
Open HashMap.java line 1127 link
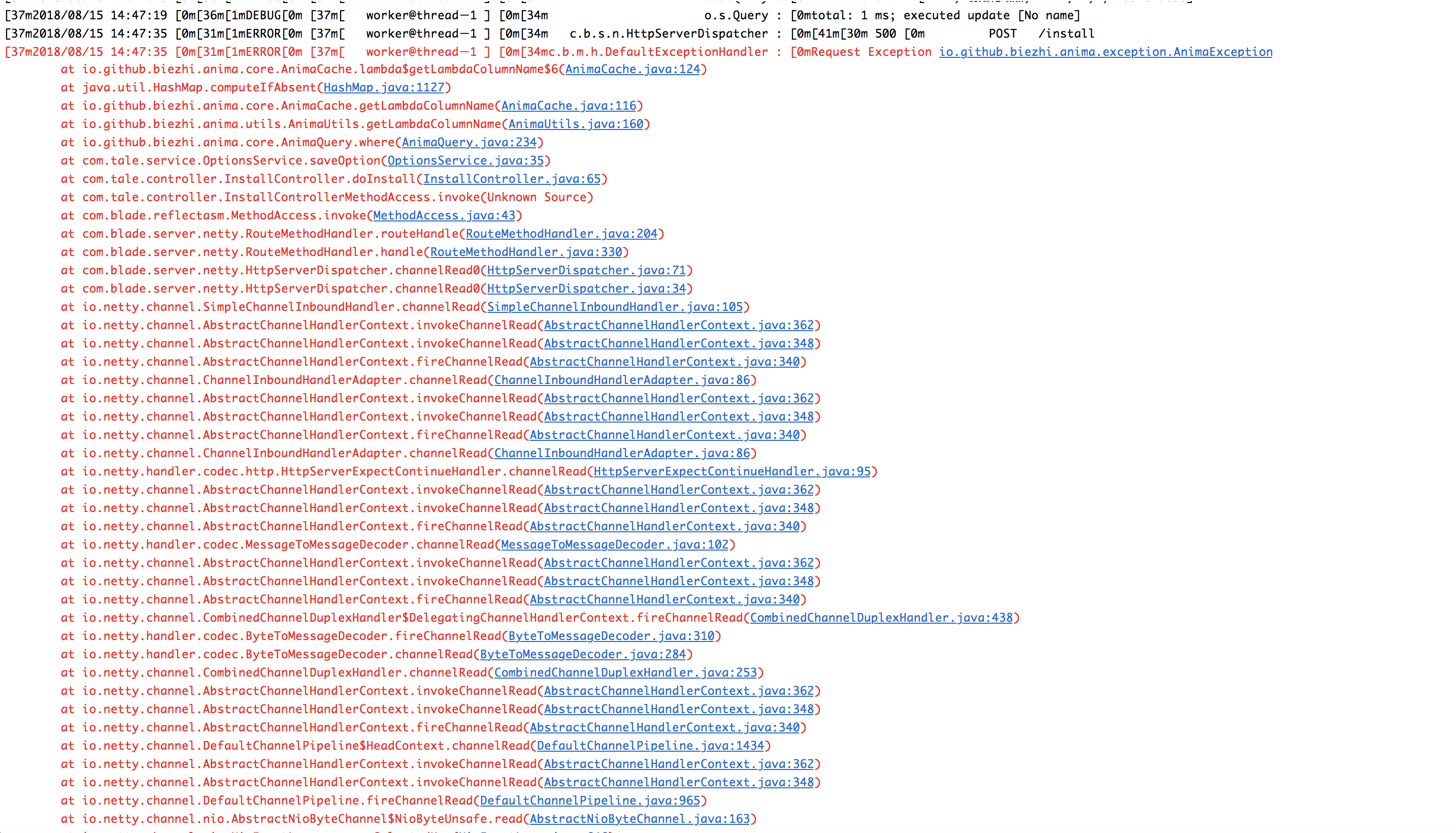(384, 88)
